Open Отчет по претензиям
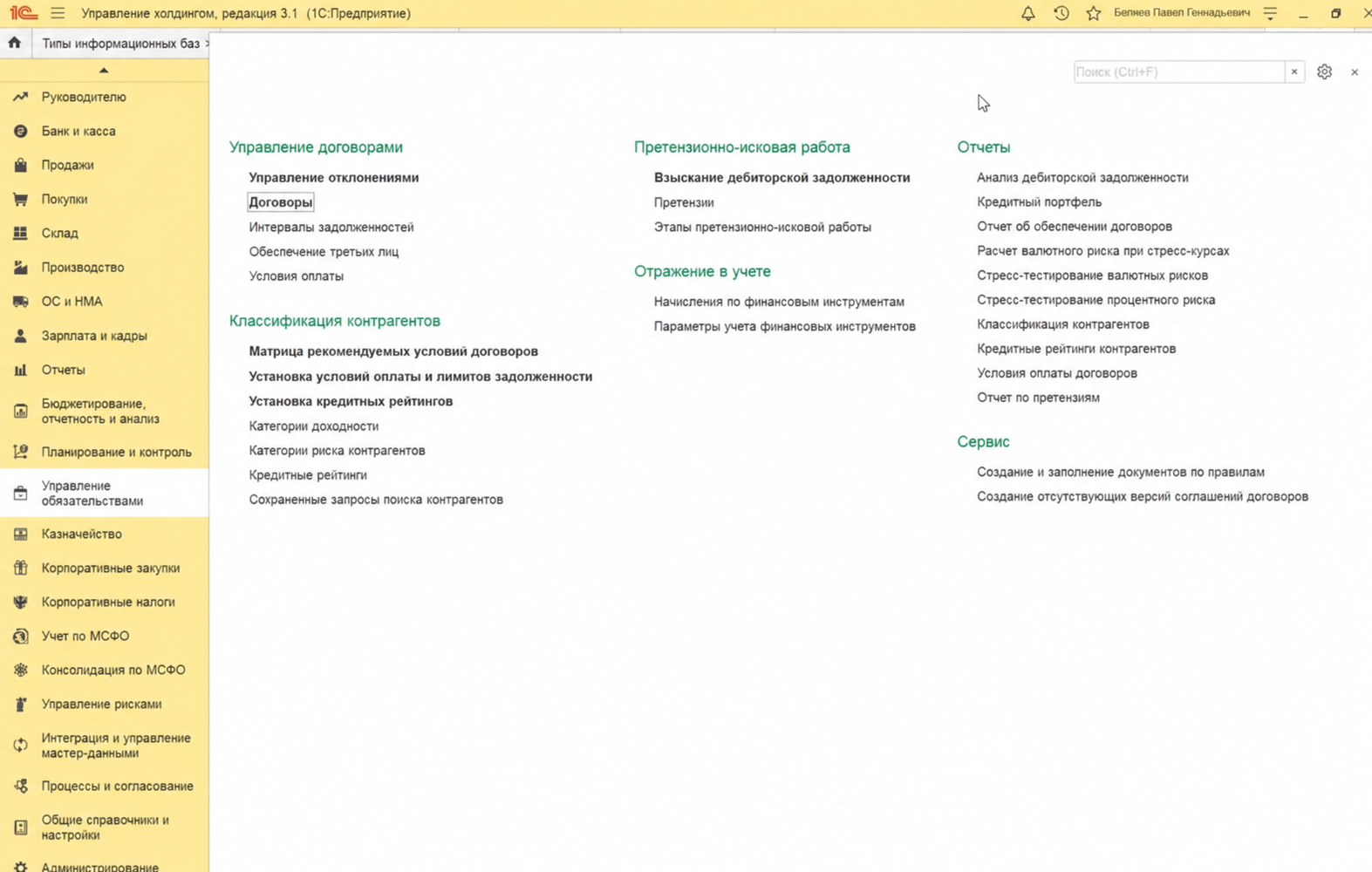Viewport: 1372px width, 872px height. point(1038,397)
